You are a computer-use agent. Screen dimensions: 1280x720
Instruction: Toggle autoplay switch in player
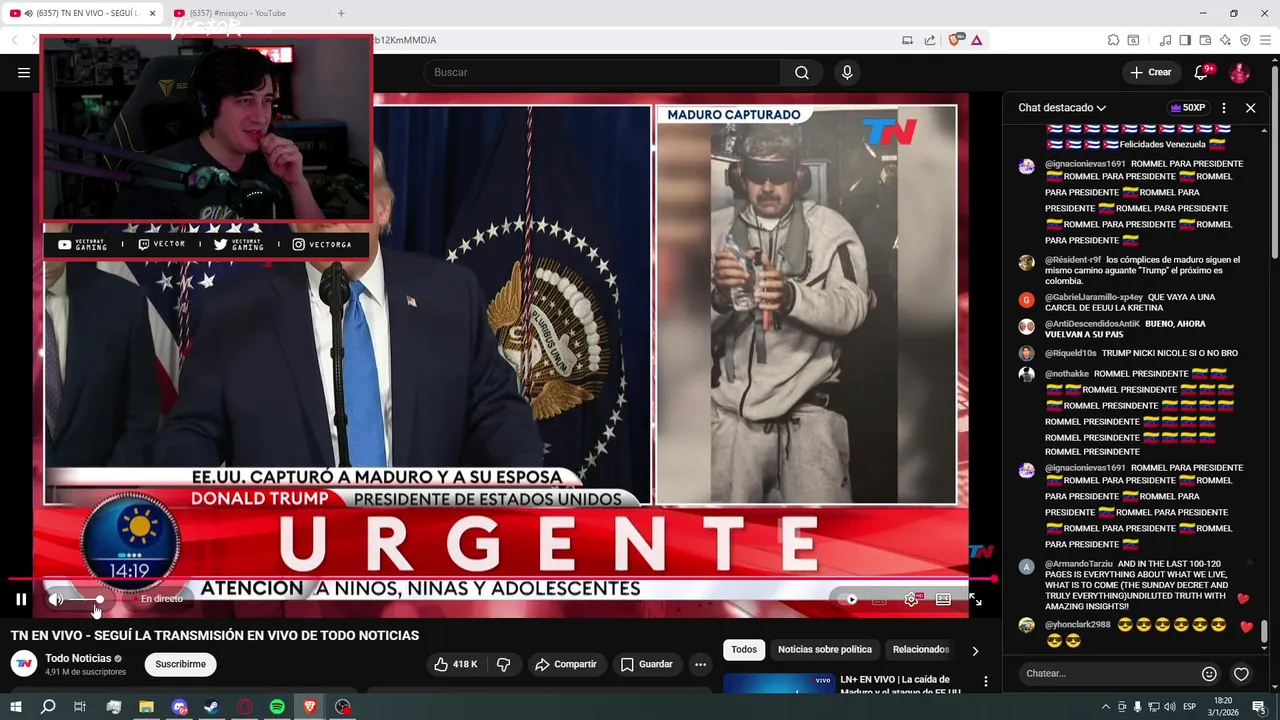tap(848, 599)
